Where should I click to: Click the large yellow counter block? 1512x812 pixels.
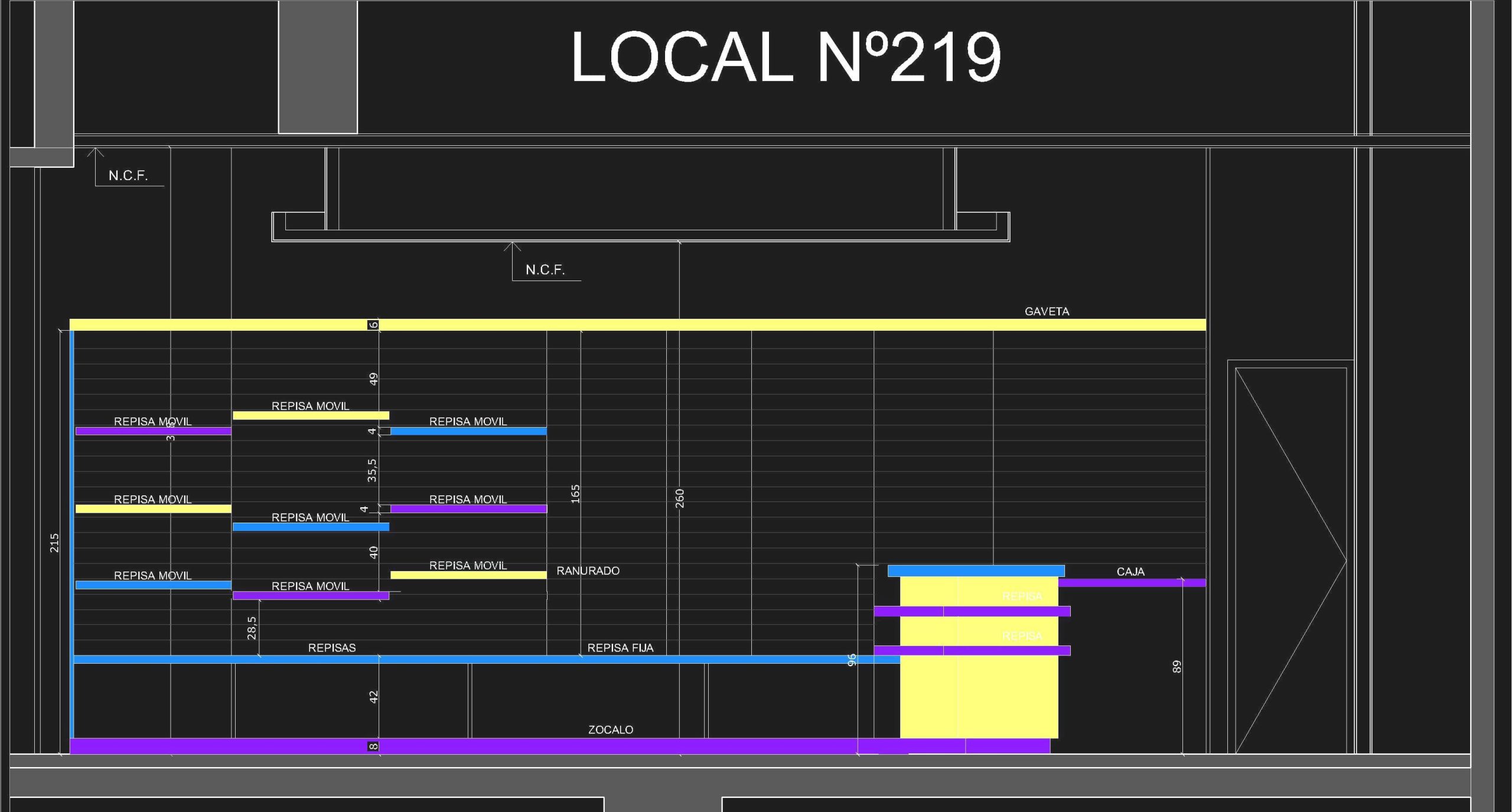[979, 697]
